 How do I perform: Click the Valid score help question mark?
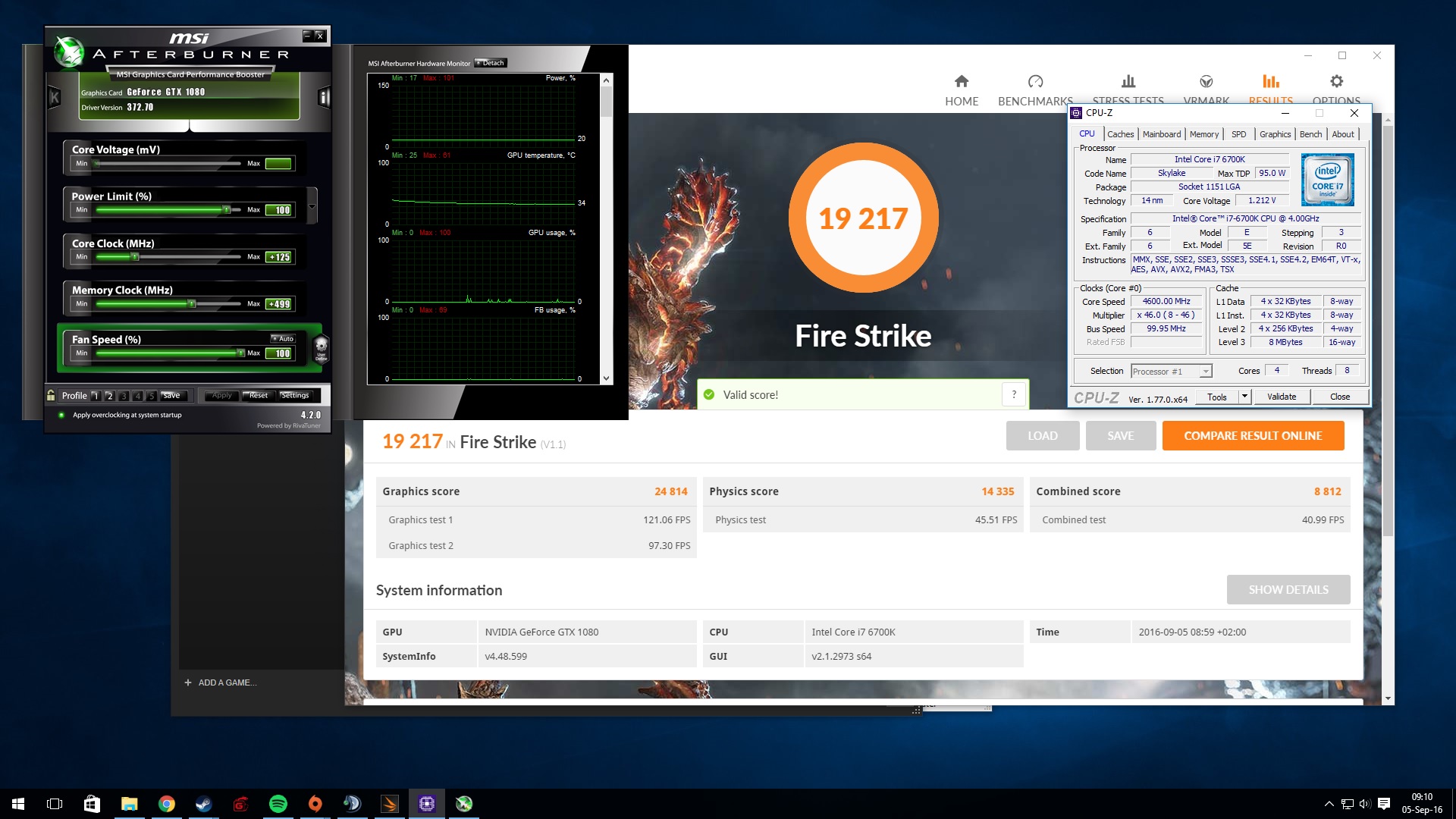[1014, 394]
